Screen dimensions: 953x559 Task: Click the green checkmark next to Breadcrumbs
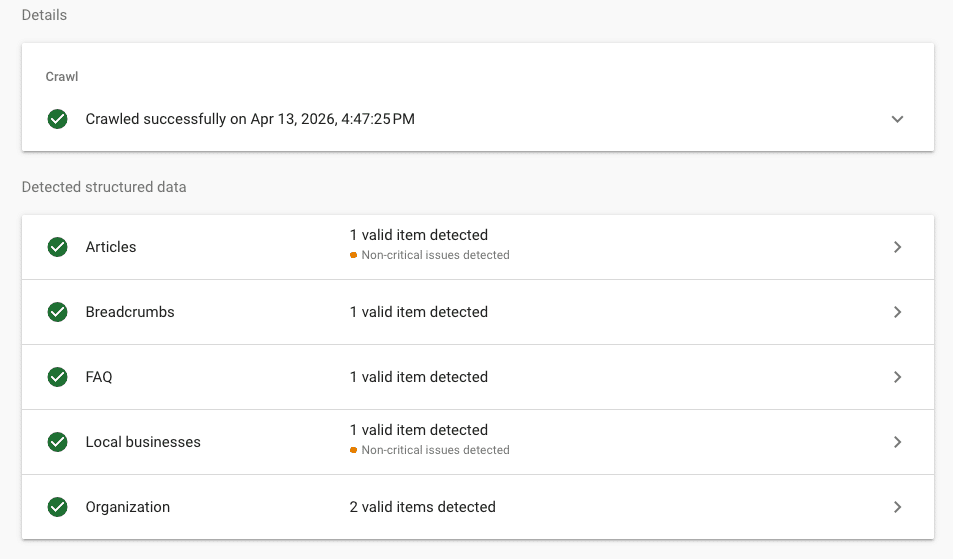58,312
